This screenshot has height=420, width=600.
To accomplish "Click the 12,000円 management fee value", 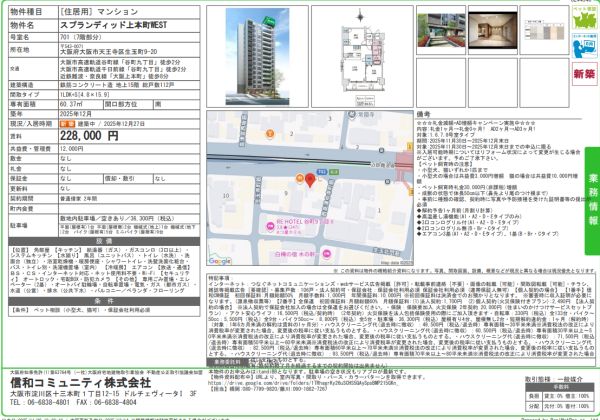I will click(72, 148).
